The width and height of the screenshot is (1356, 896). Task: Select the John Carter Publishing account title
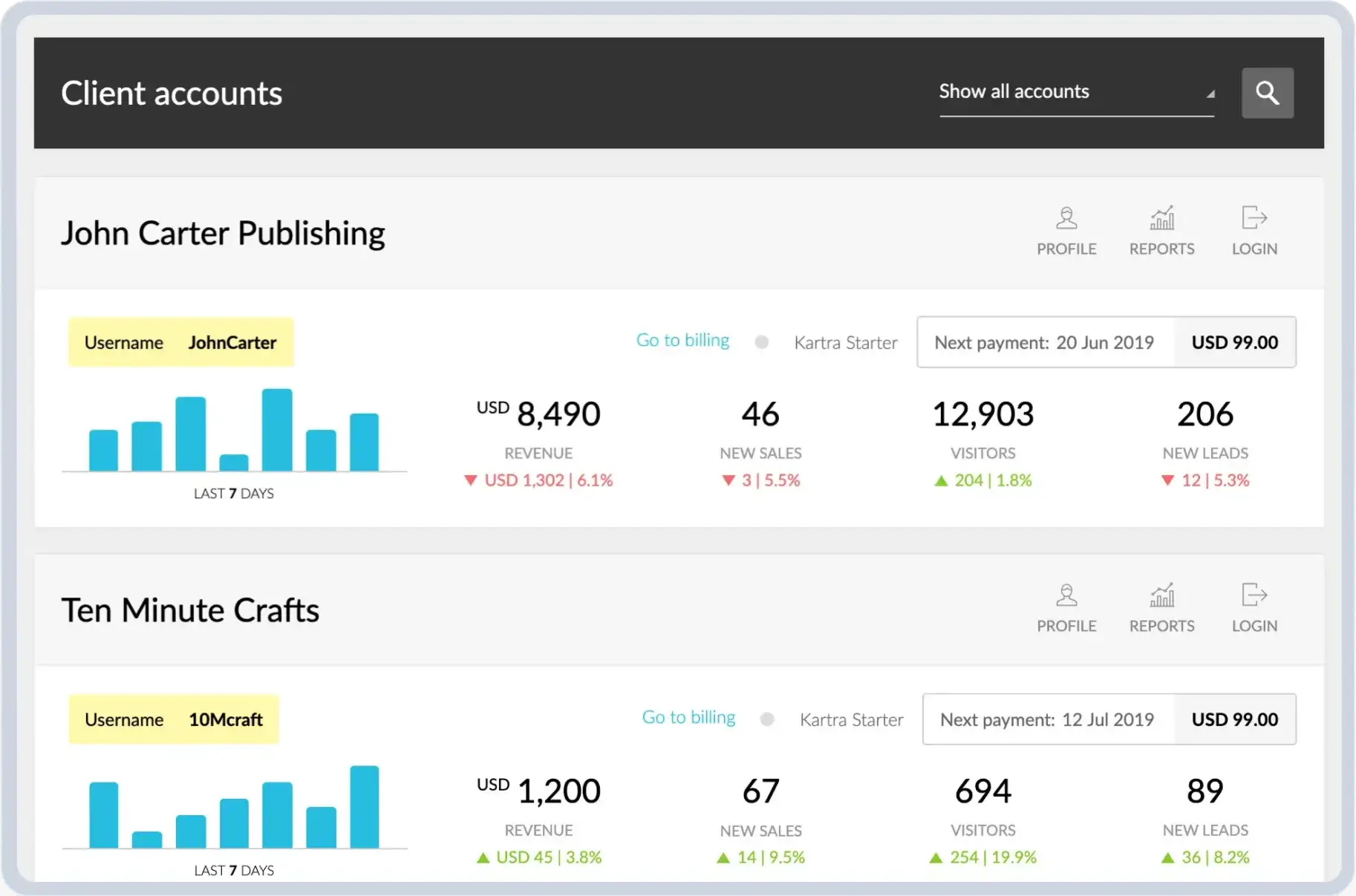(223, 233)
